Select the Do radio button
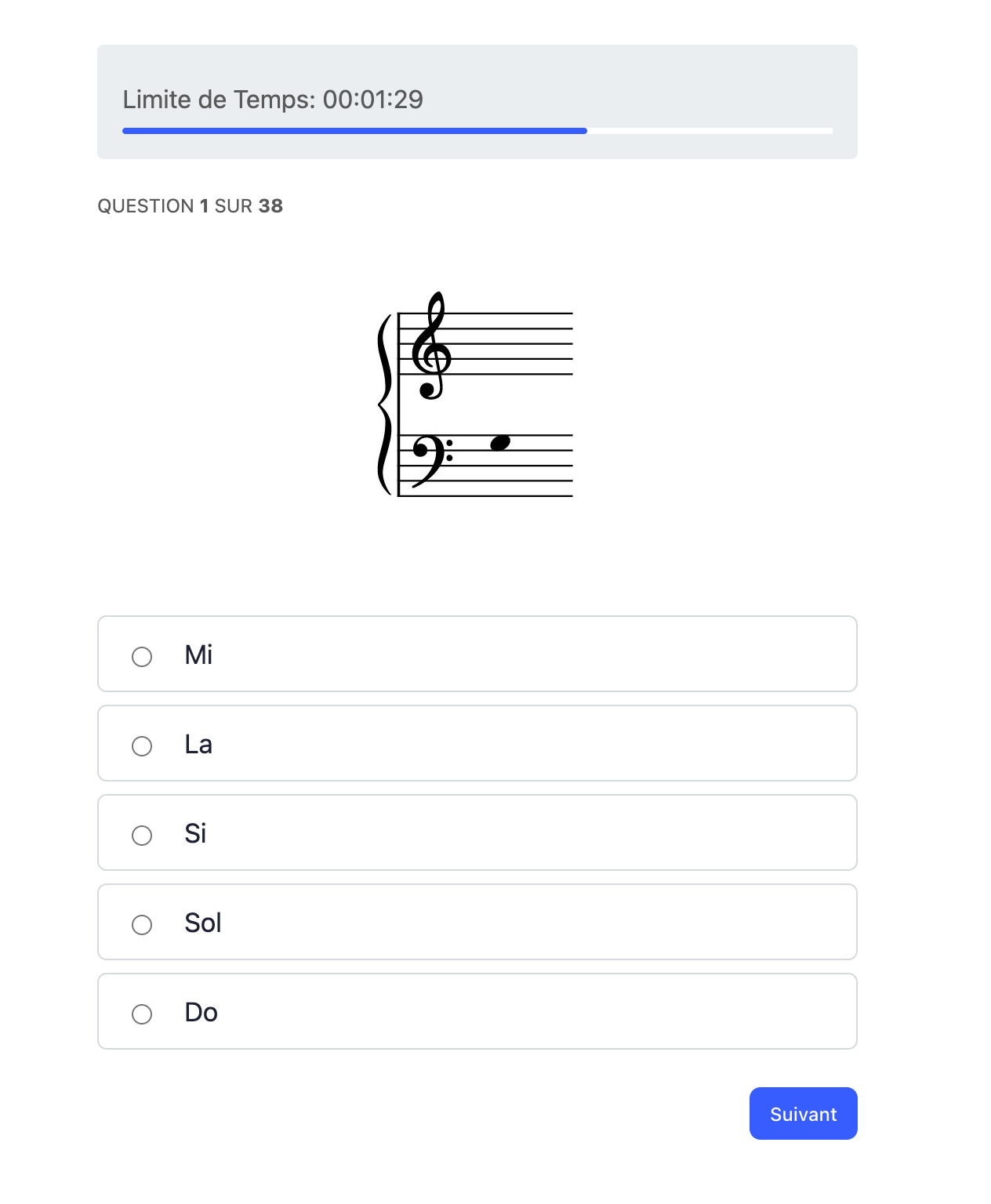Screen dimensions: 991x1204 [142, 1014]
